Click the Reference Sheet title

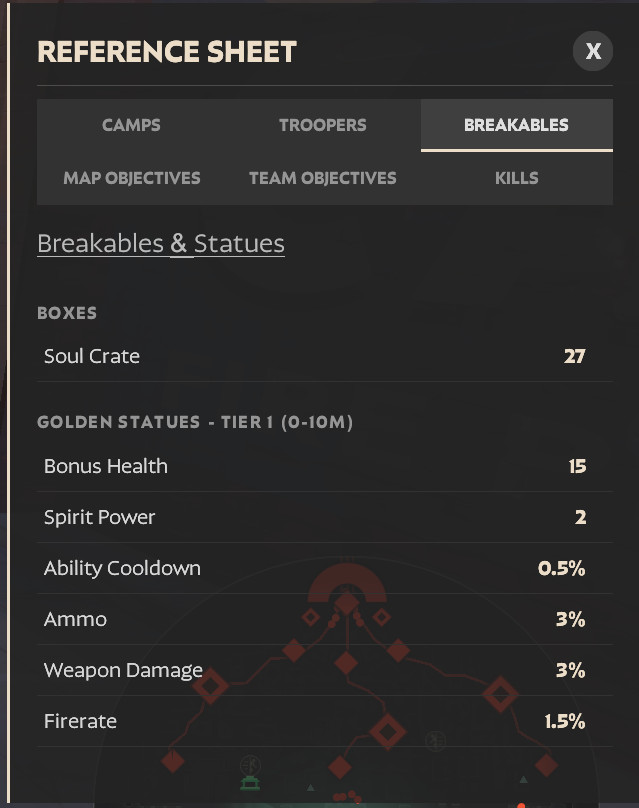coord(167,52)
